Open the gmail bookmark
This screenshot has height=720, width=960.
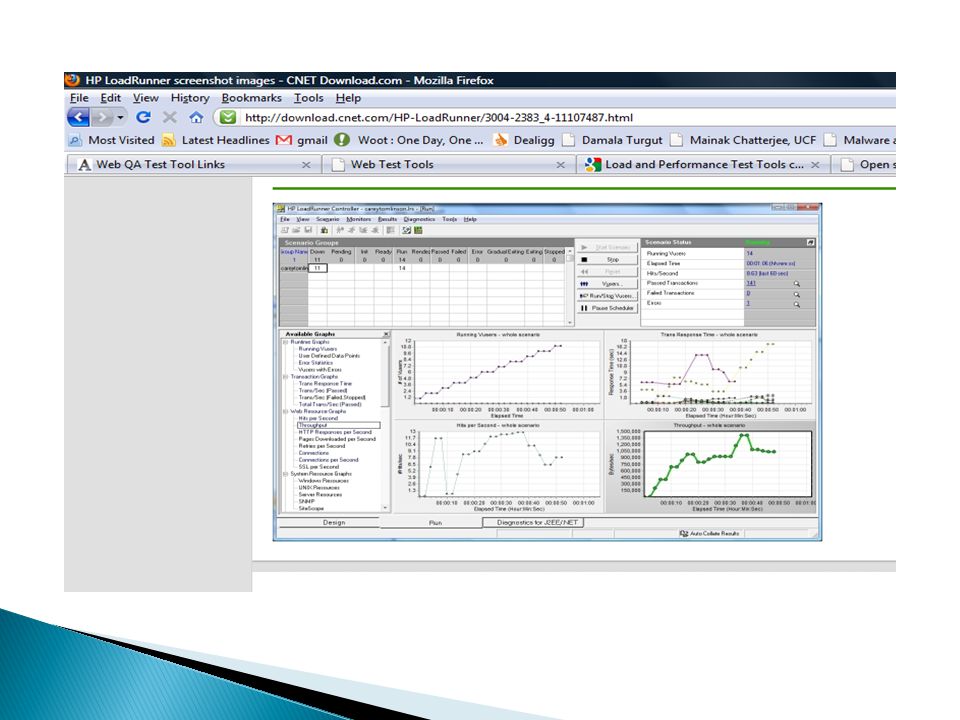(302, 140)
